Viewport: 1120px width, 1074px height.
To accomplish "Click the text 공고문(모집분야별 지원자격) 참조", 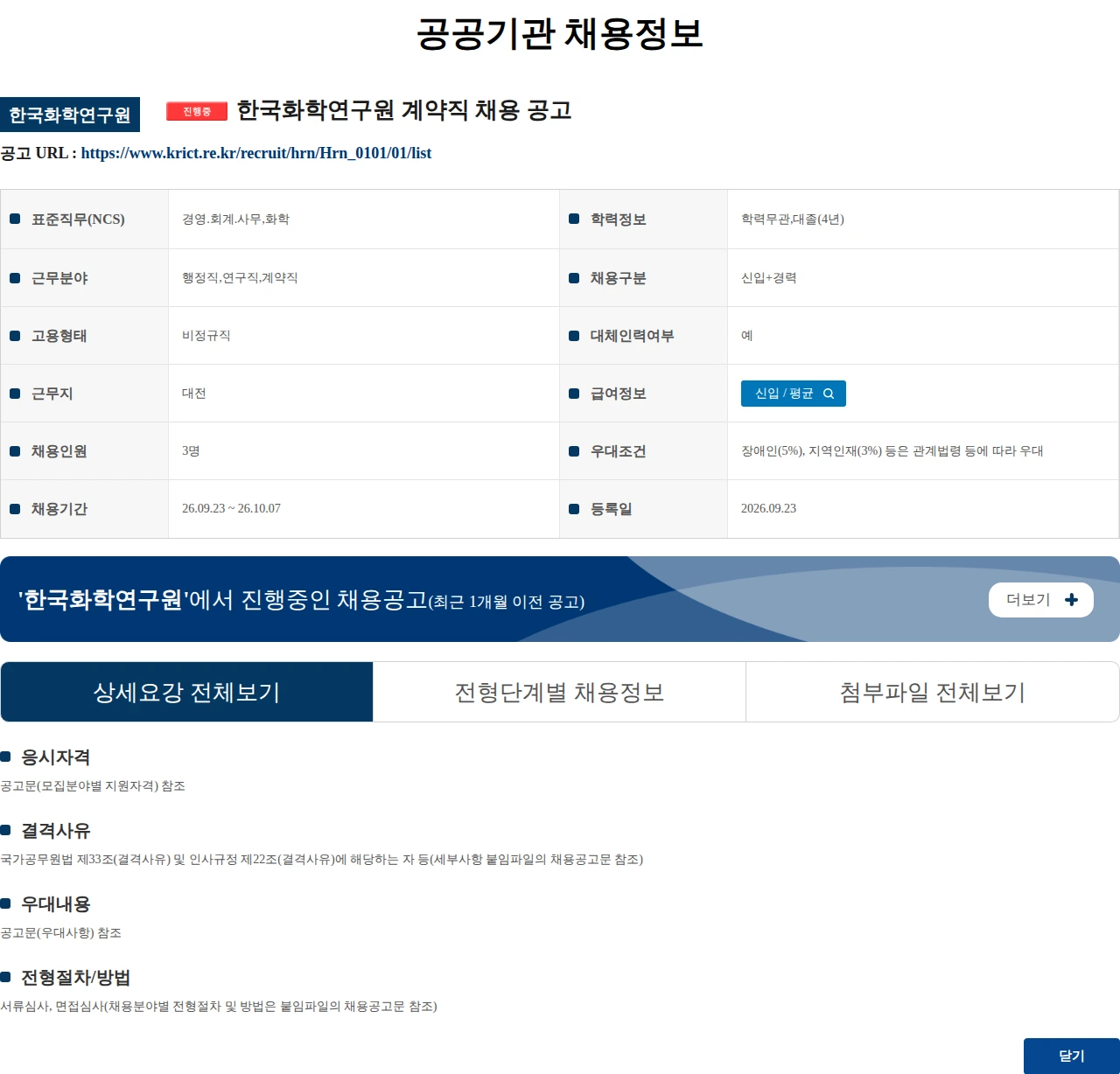I will pyautogui.click(x=93, y=786).
